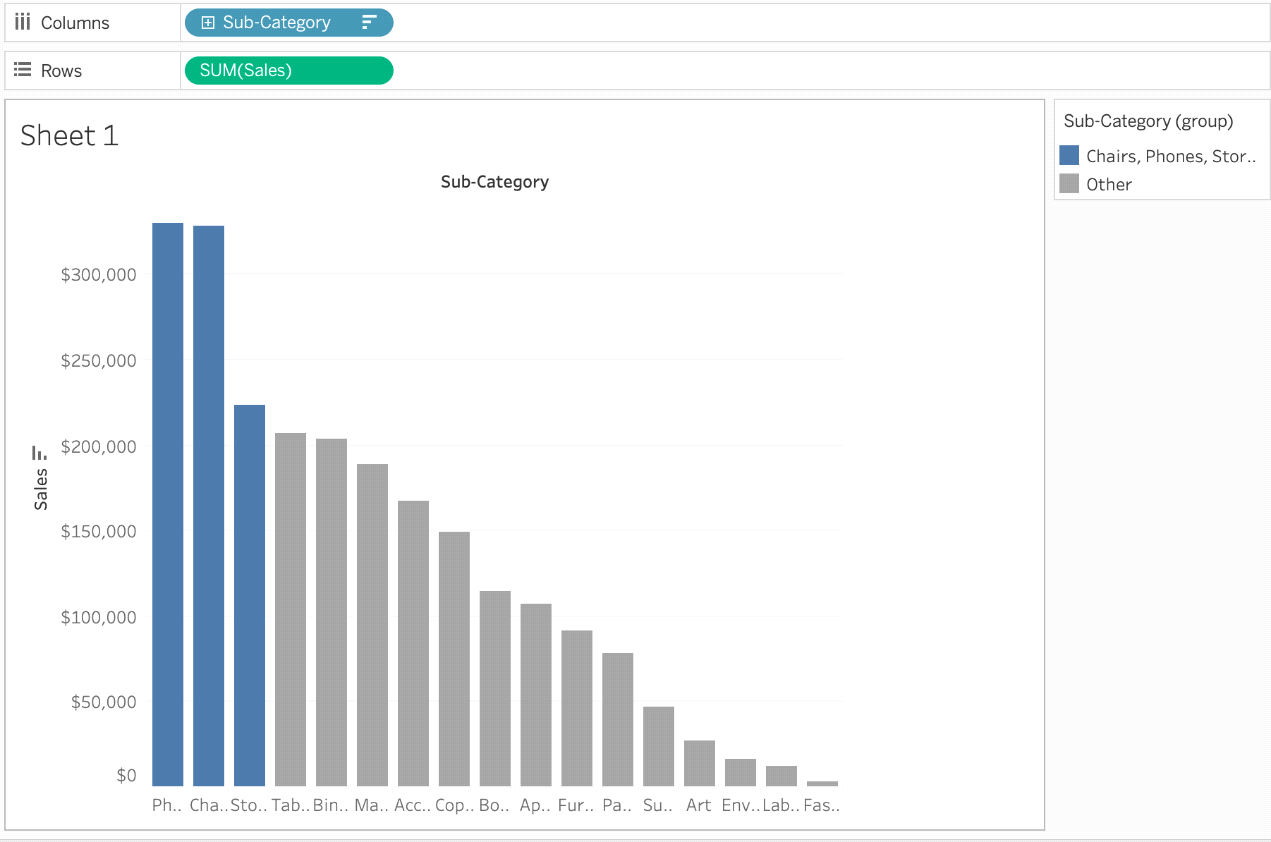This screenshot has height=842, width=1271.
Task: Select the Sub-Category pill in Columns
Action: click(x=289, y=22)
